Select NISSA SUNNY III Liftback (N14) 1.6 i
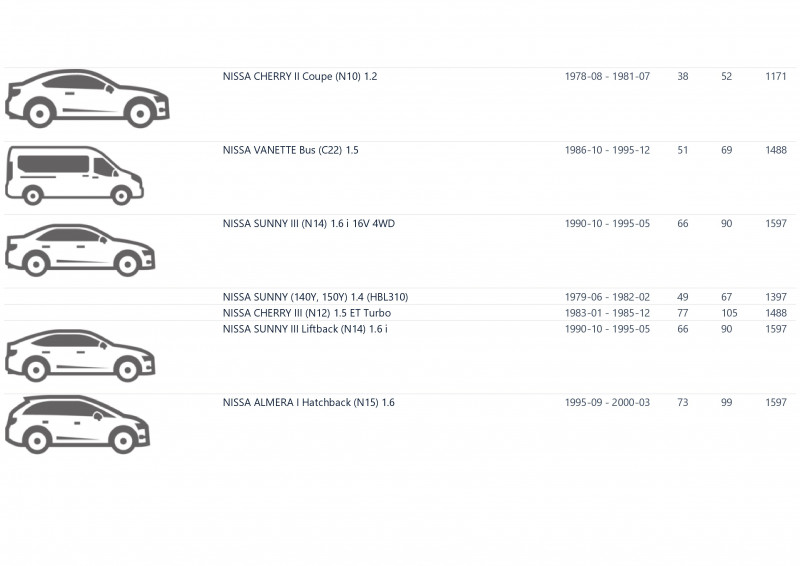This screenshot has height=566, width=800. pos(305,329)
